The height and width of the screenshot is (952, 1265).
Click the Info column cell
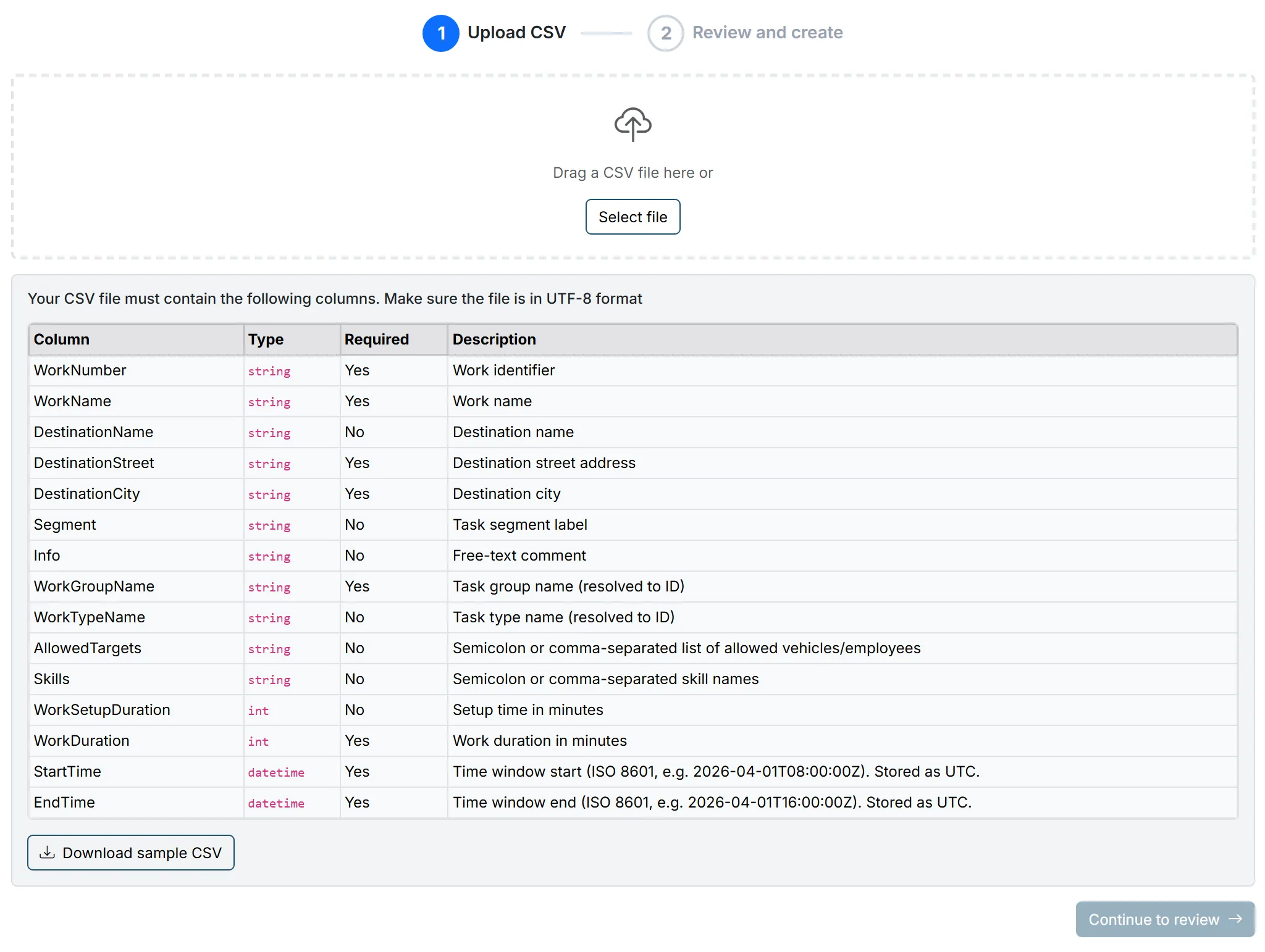pyautogui.click(x=136, y=556)
